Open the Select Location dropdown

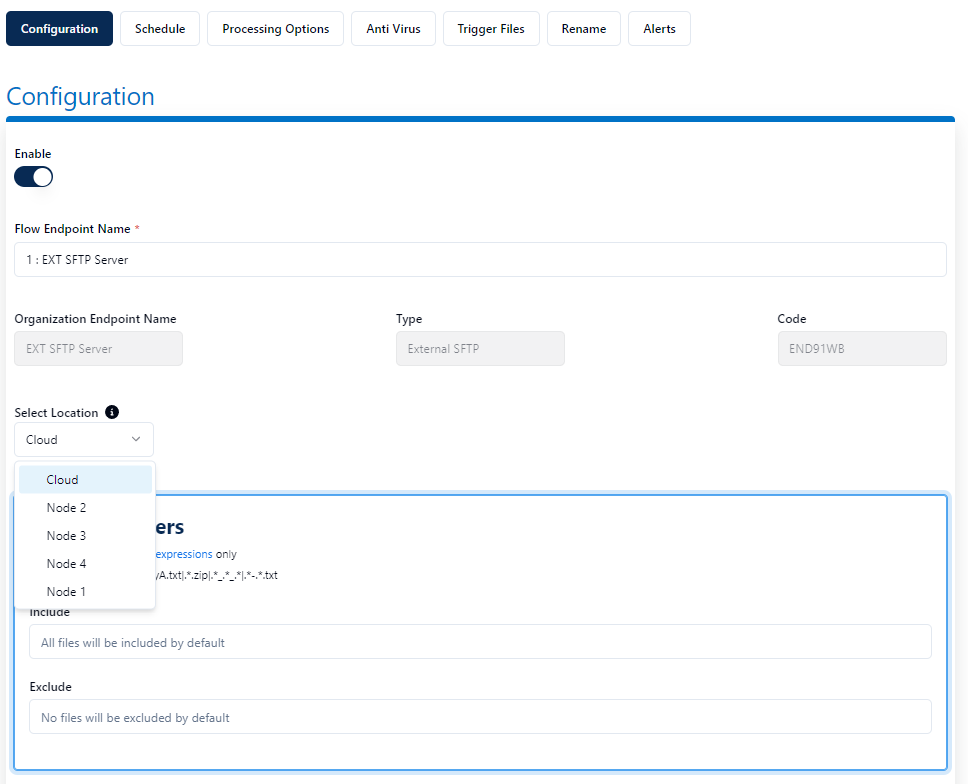coord(84,440)
